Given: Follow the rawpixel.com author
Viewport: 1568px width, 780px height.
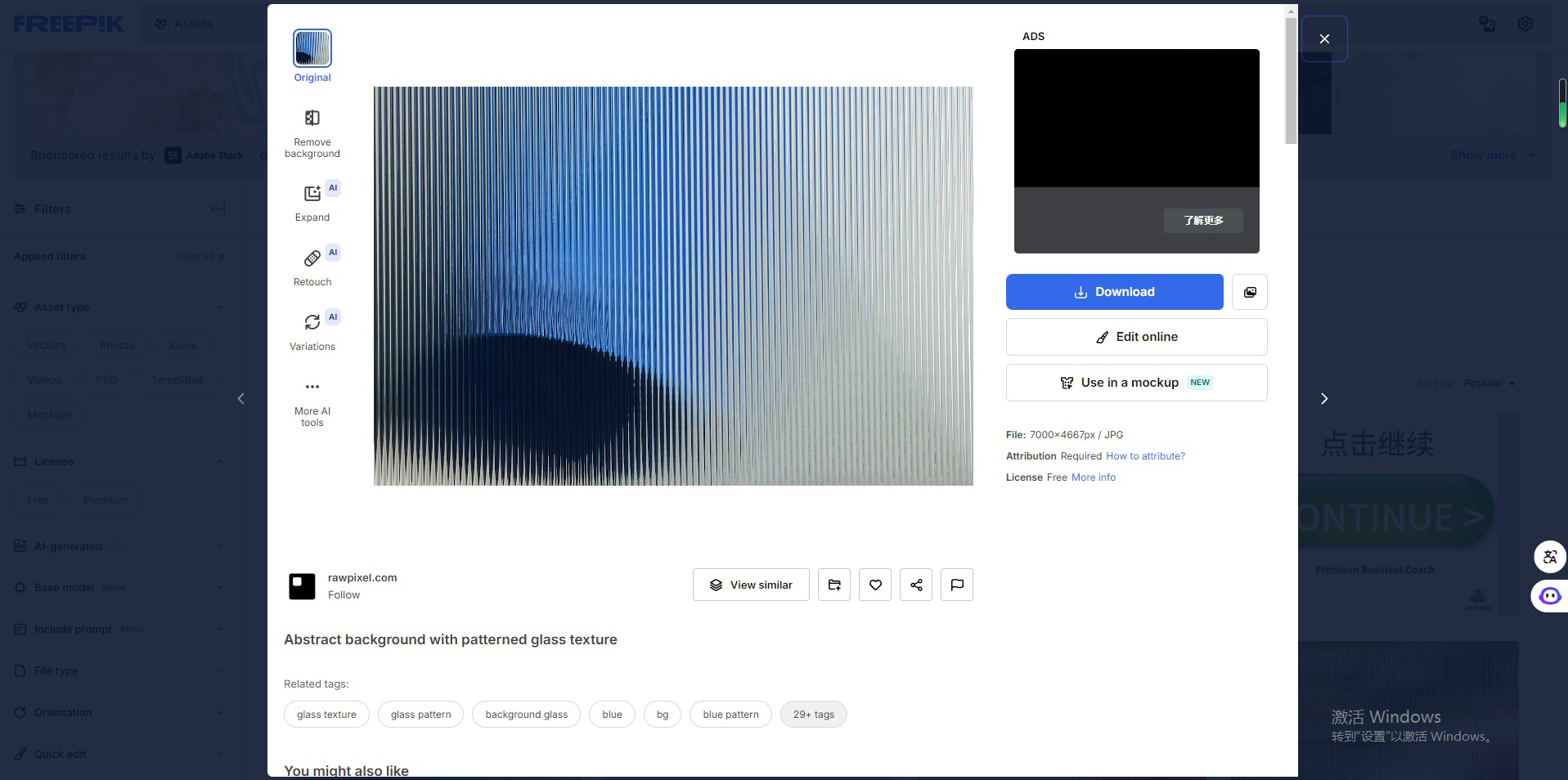Looking at the screenshot, I should (x=344, y=595).
